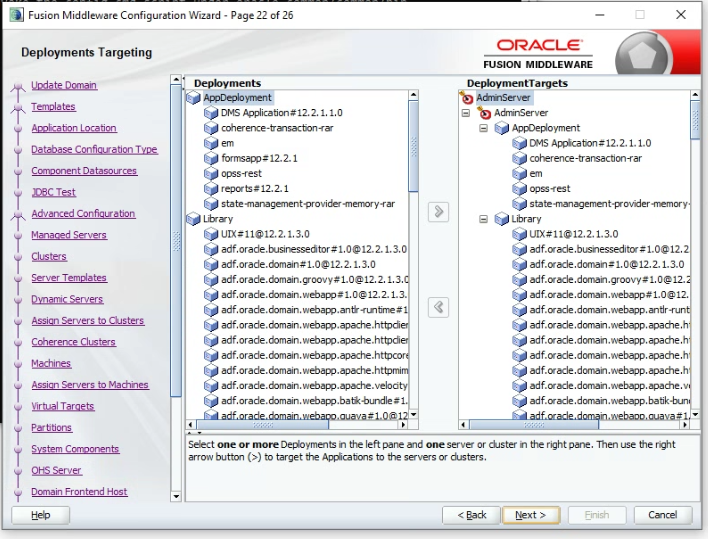This screenshot has height=539, width=708.
Task: Click DeploymentTargets vertical scroll up arrow
Action: (x=695, y=95)
